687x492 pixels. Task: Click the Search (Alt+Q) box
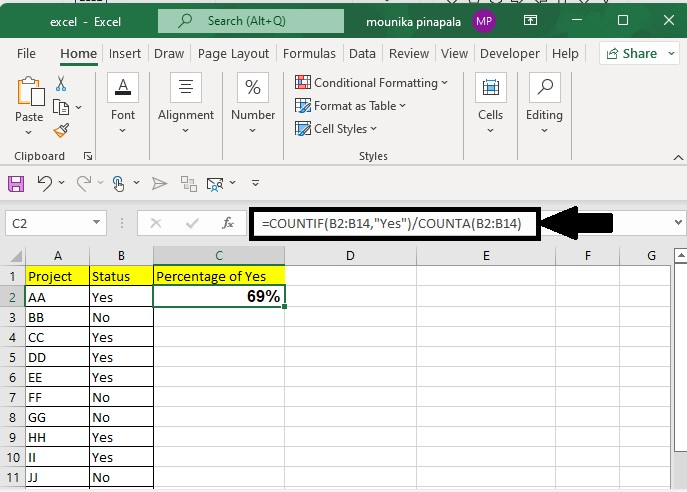click(x=251, y=21)
